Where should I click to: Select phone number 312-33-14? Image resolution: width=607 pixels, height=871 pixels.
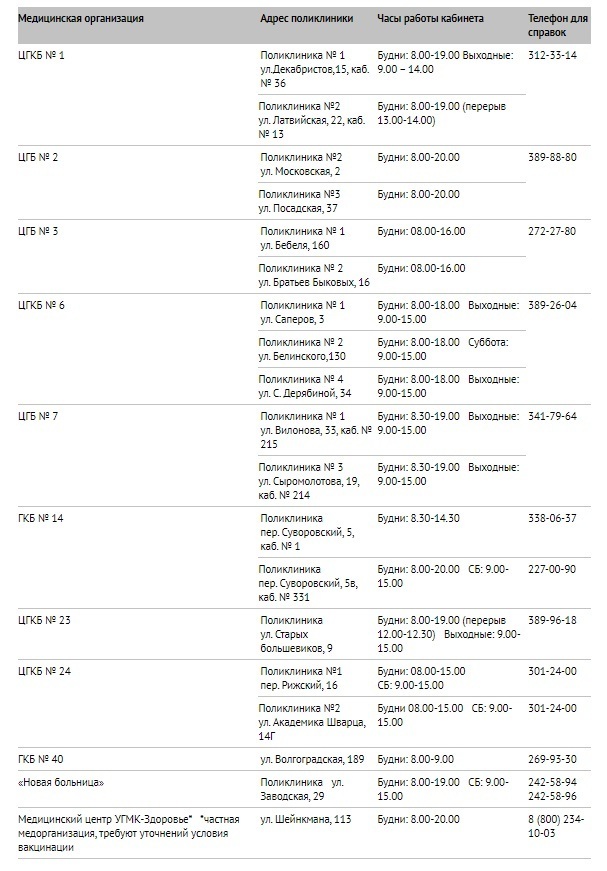point(553,55)
